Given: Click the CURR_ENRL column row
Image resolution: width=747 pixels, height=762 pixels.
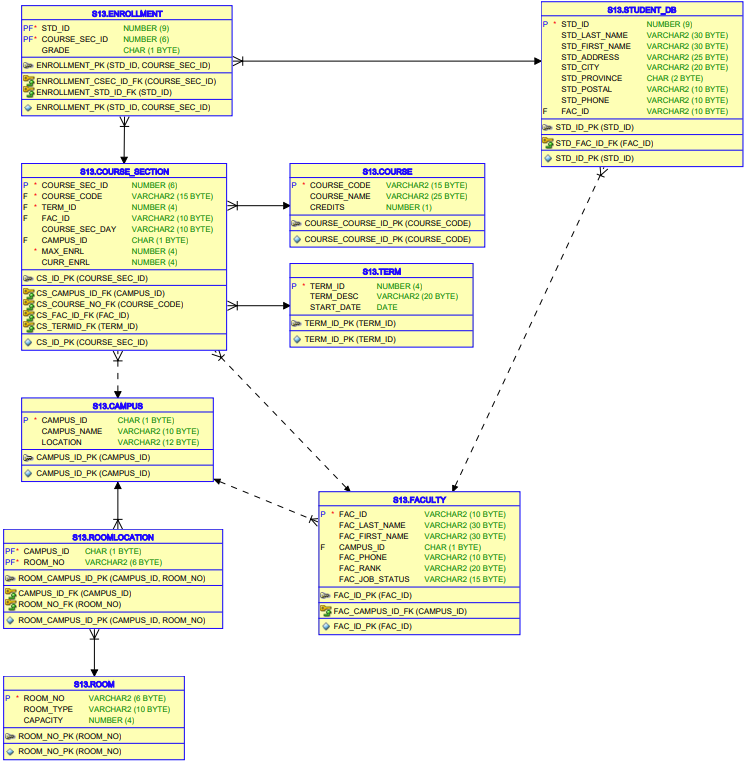Looking at the screenshot, I should point(124,262).
